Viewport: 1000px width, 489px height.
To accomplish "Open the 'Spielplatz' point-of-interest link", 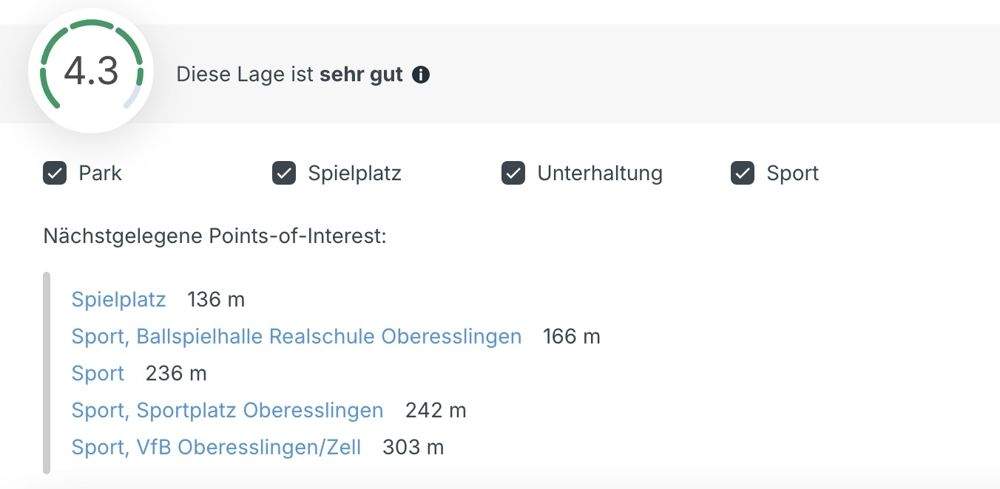I will click(x=118, y=299).
